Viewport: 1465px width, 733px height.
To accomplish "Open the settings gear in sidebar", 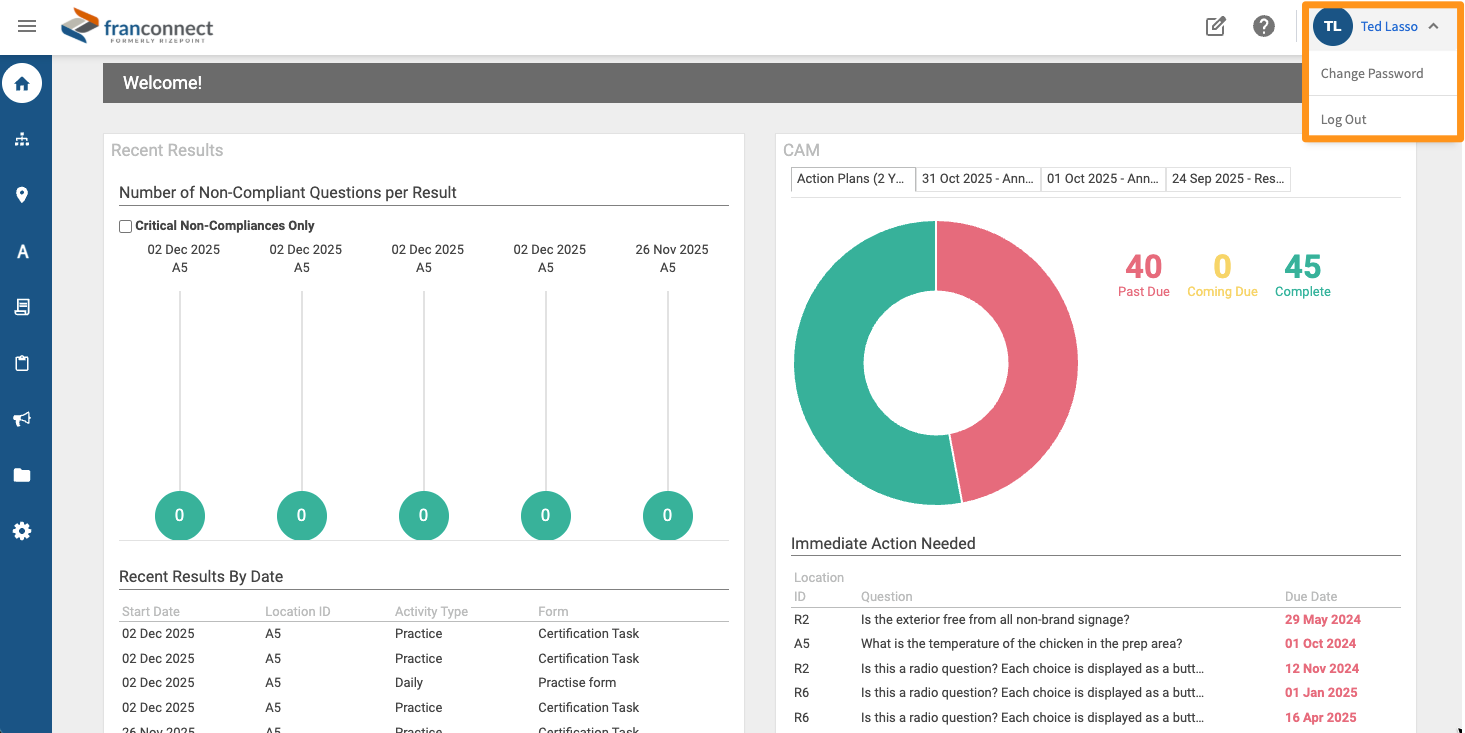I will 22,531.
